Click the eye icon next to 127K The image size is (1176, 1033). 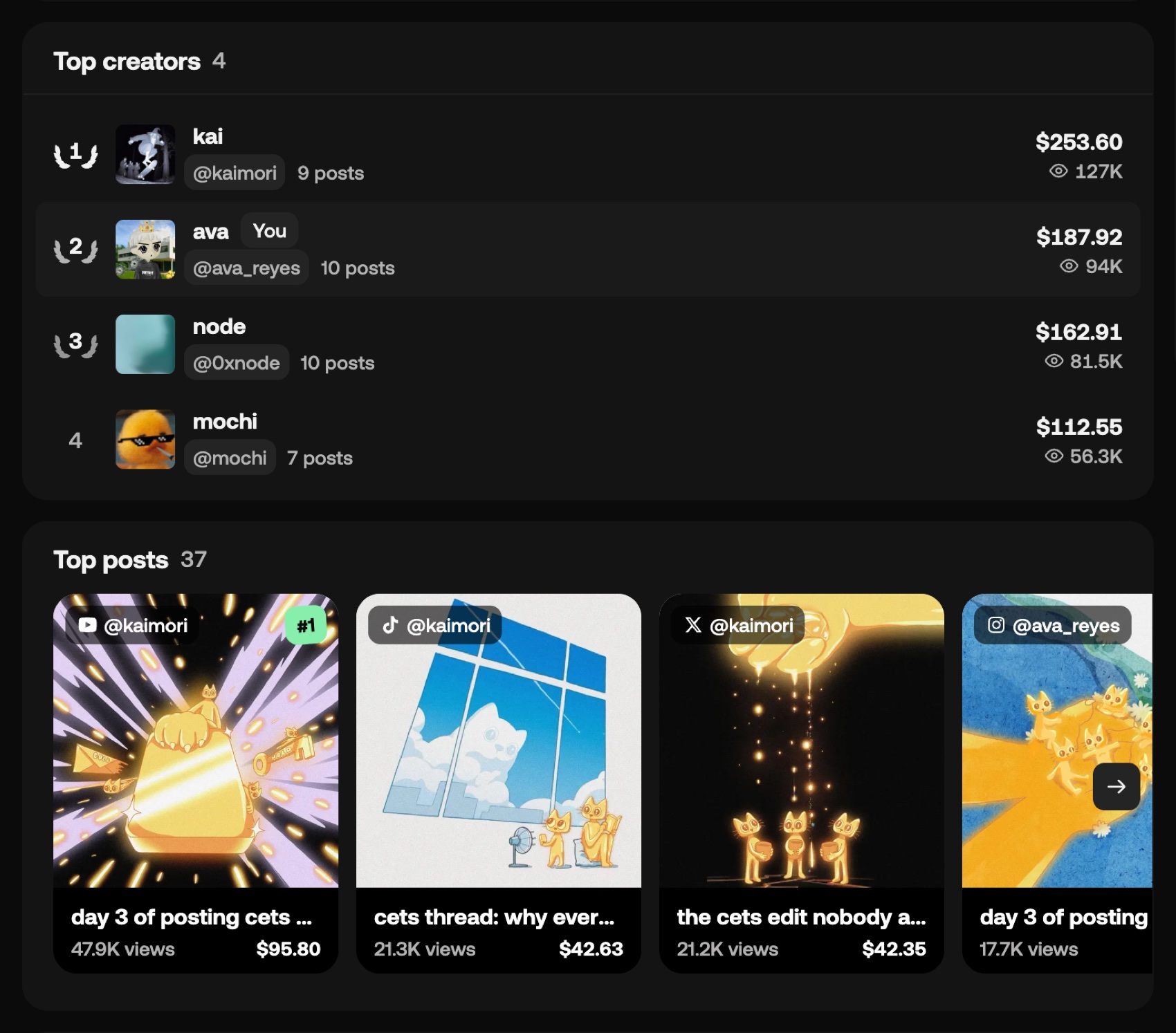point(1058,171)
